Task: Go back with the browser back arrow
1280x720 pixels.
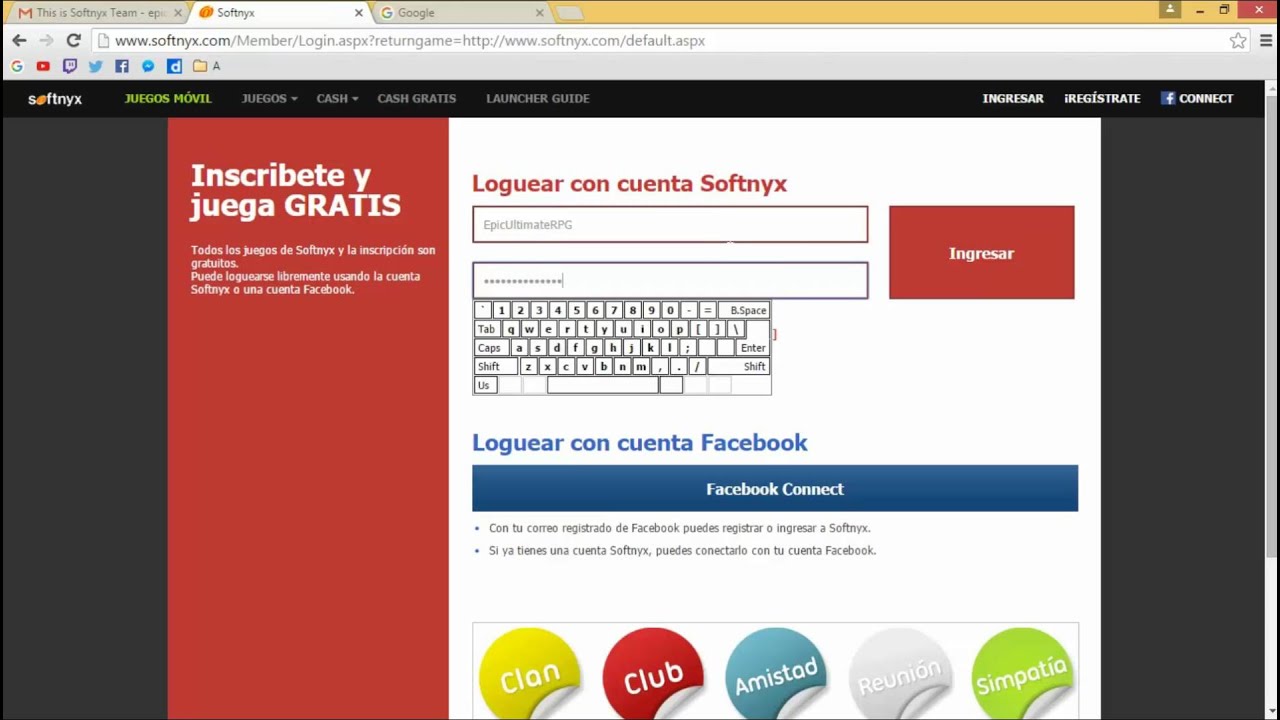Action: 19,41
